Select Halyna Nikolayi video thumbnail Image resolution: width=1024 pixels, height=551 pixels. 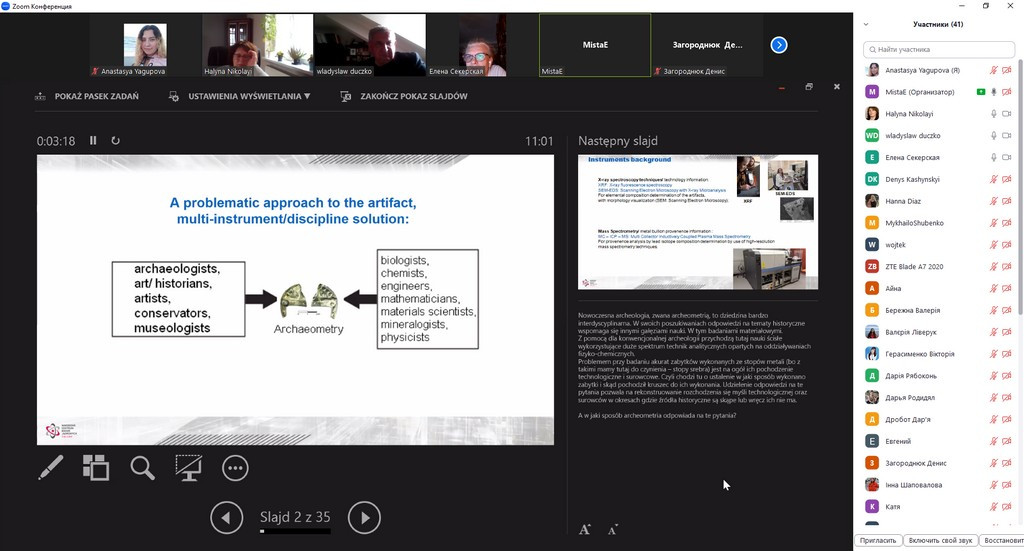pos(258,45)
